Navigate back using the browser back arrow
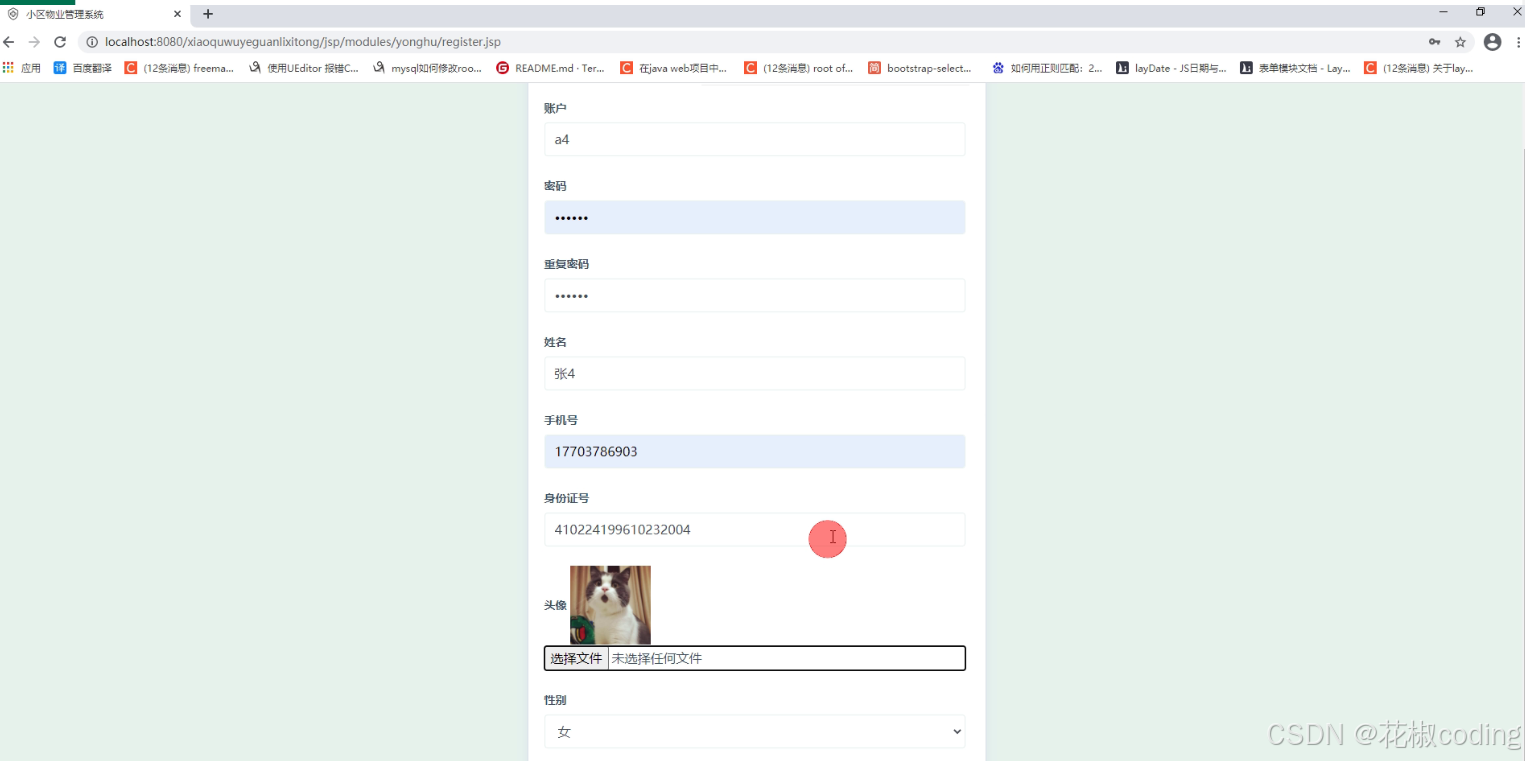The image size is (1525, 761). pos(10,42)
